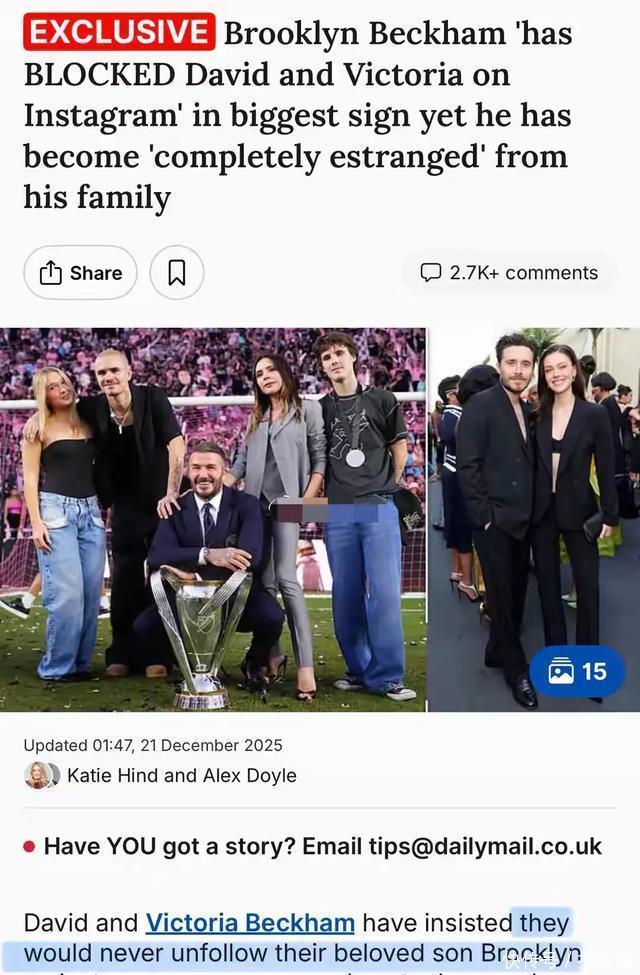Open the photo gallery icon badge
Viewport: 640px width, 975px height.
click(x=561, y=672)
